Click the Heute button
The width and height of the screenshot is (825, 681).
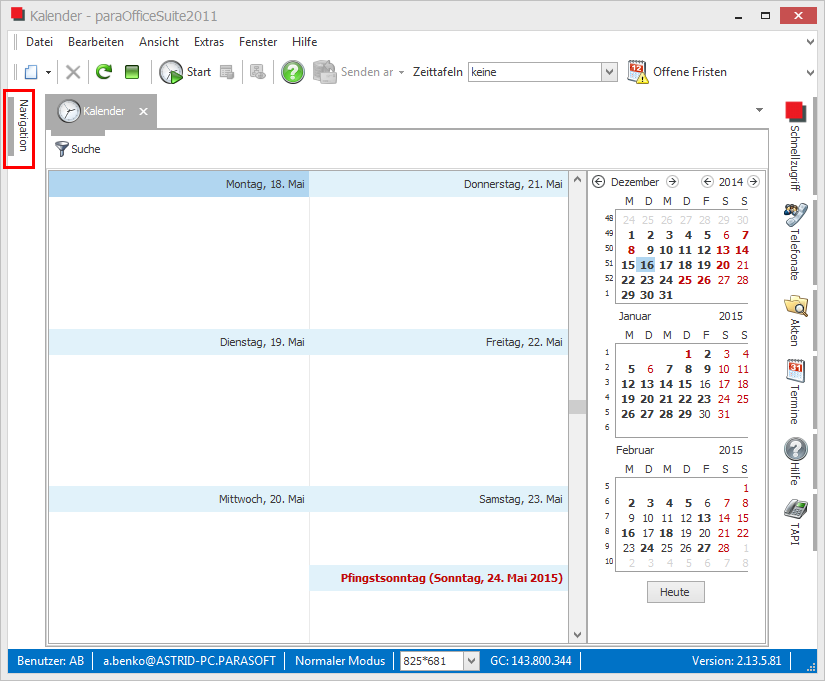[x=676, y=592]
